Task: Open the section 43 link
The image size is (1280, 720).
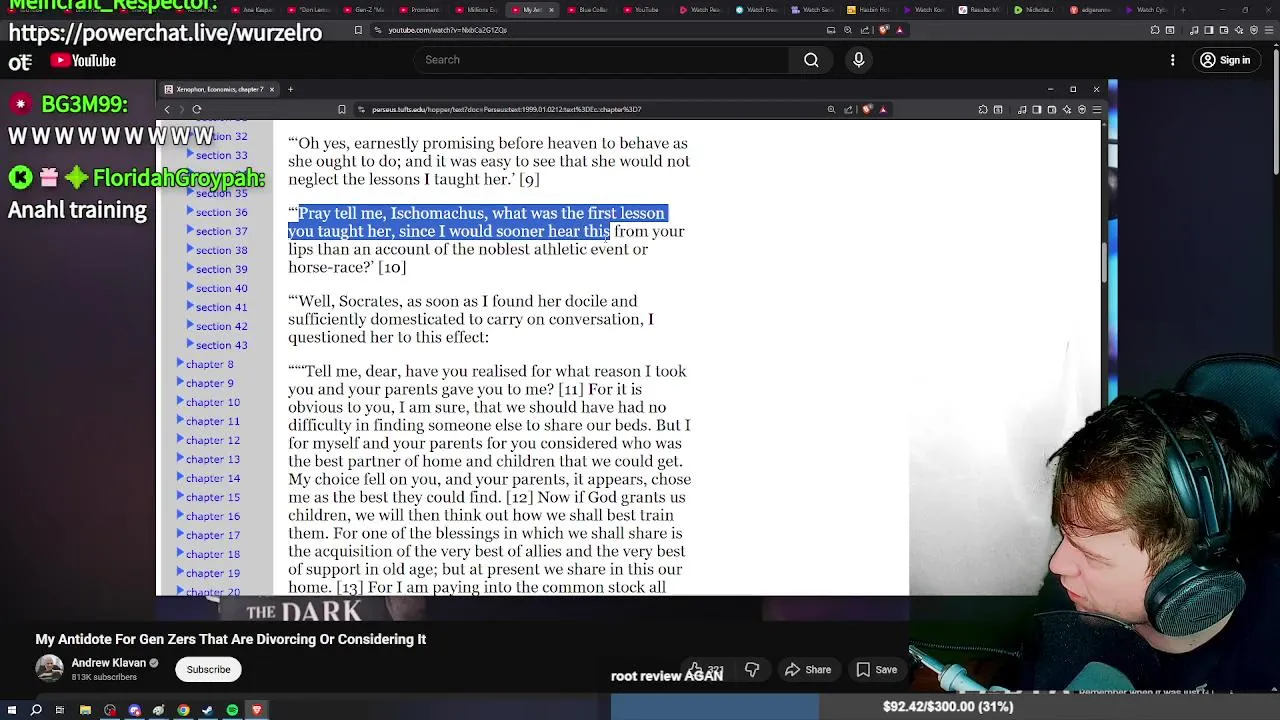Action: (x=221, y=345)
